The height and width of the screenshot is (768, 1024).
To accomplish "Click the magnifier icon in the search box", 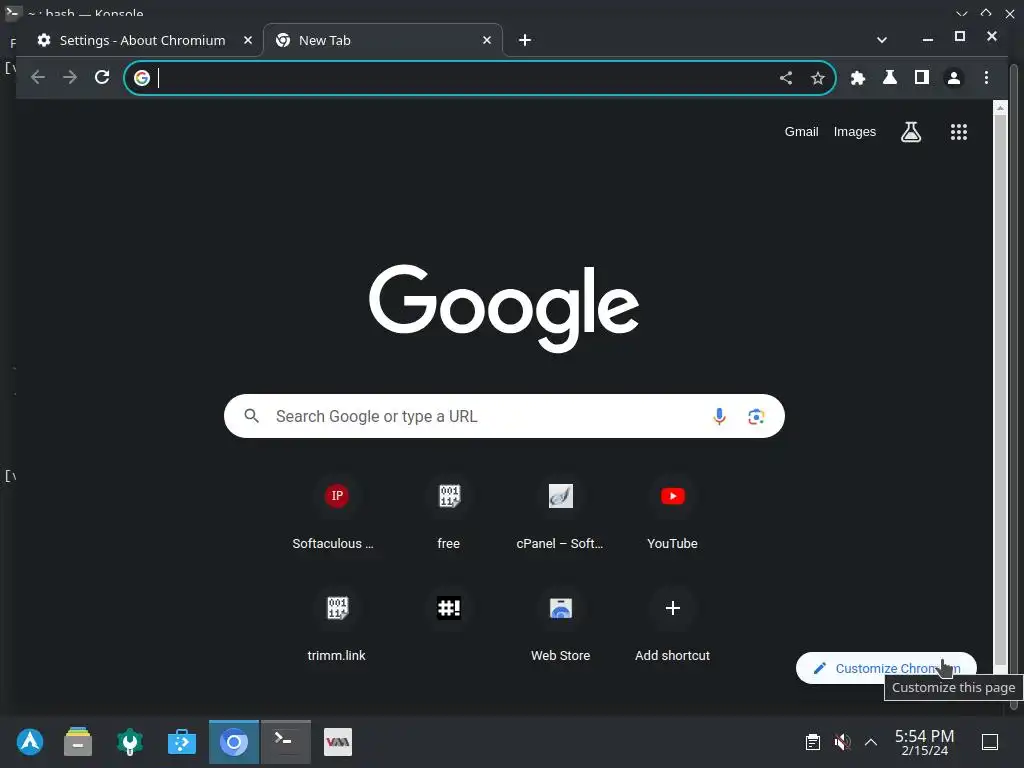I will coord(251,416).
